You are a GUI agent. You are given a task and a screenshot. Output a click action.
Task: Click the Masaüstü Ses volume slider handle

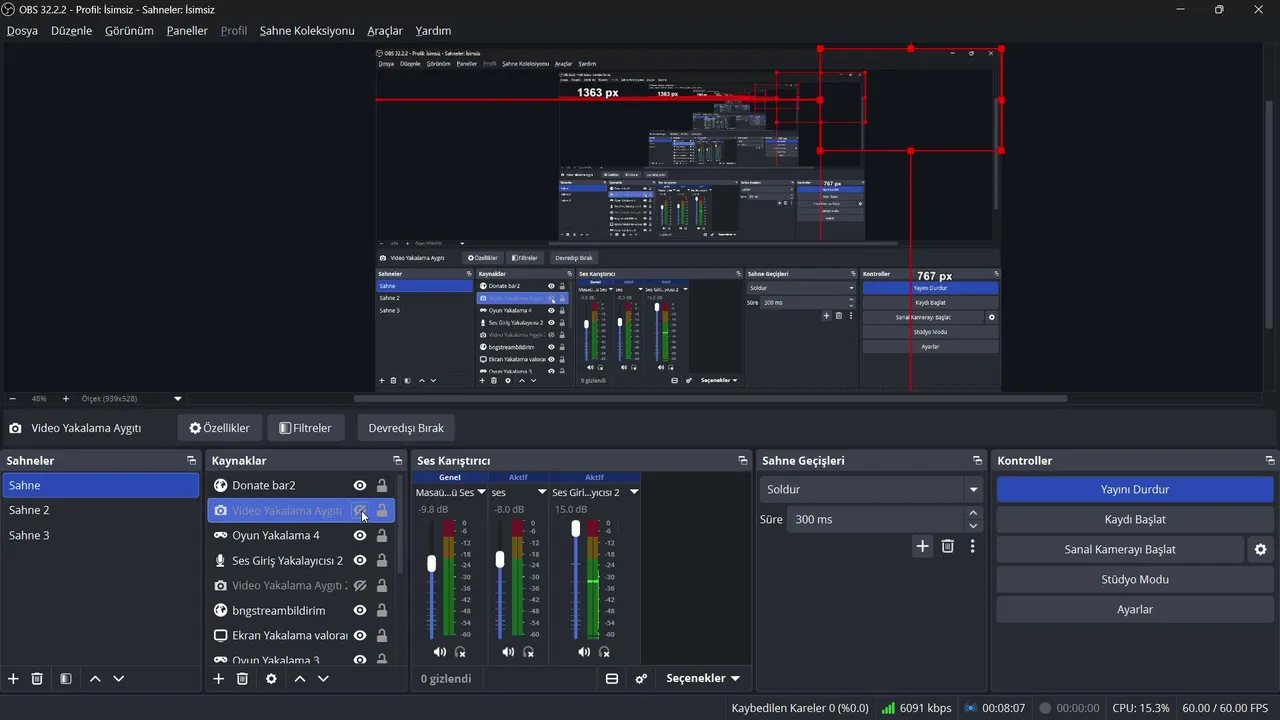point(432,563)
